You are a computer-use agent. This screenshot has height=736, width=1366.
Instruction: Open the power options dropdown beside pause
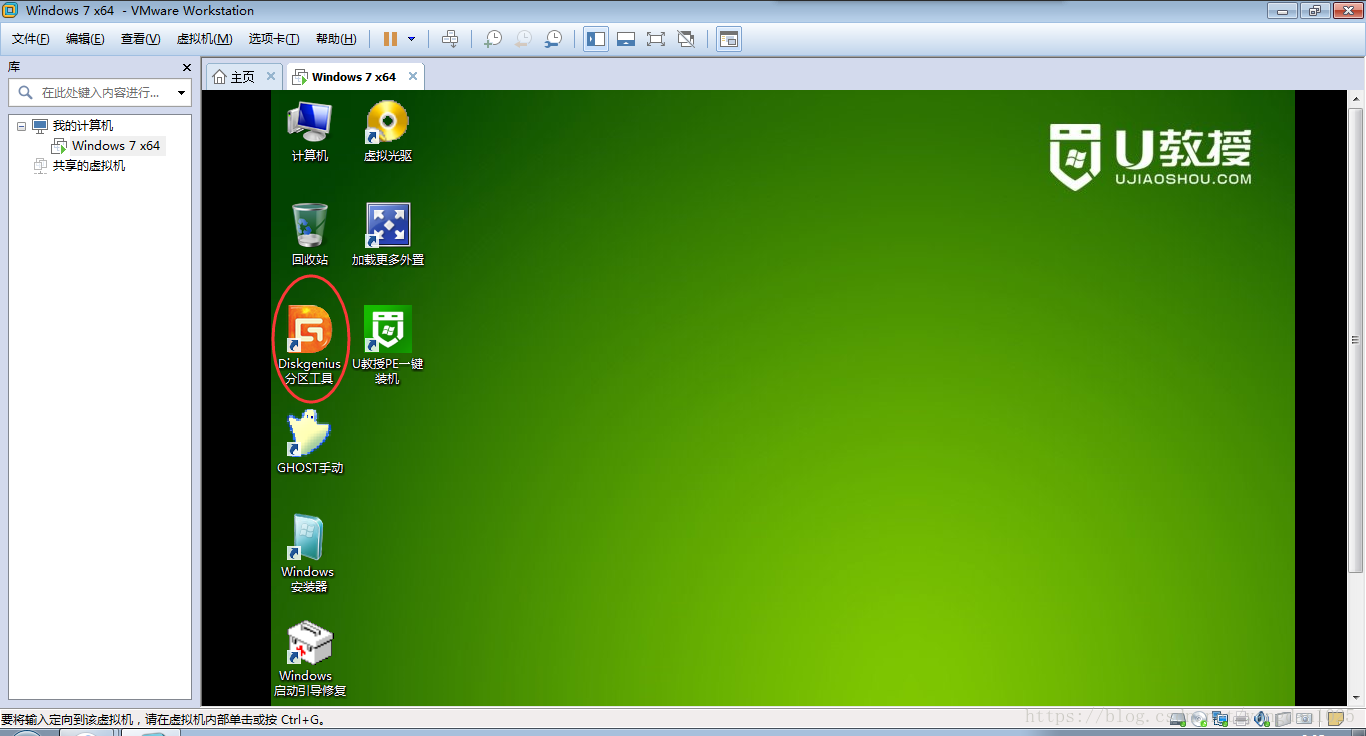click(x=411, y=39)
